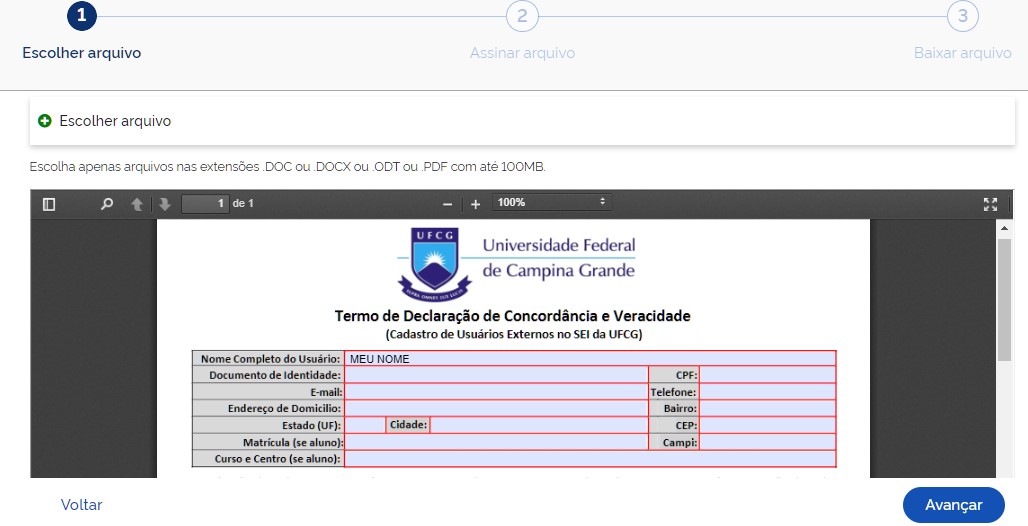
Task: Select step 3 Baixar arquivo
Action: pyautogui.click(x=962, y=16)
